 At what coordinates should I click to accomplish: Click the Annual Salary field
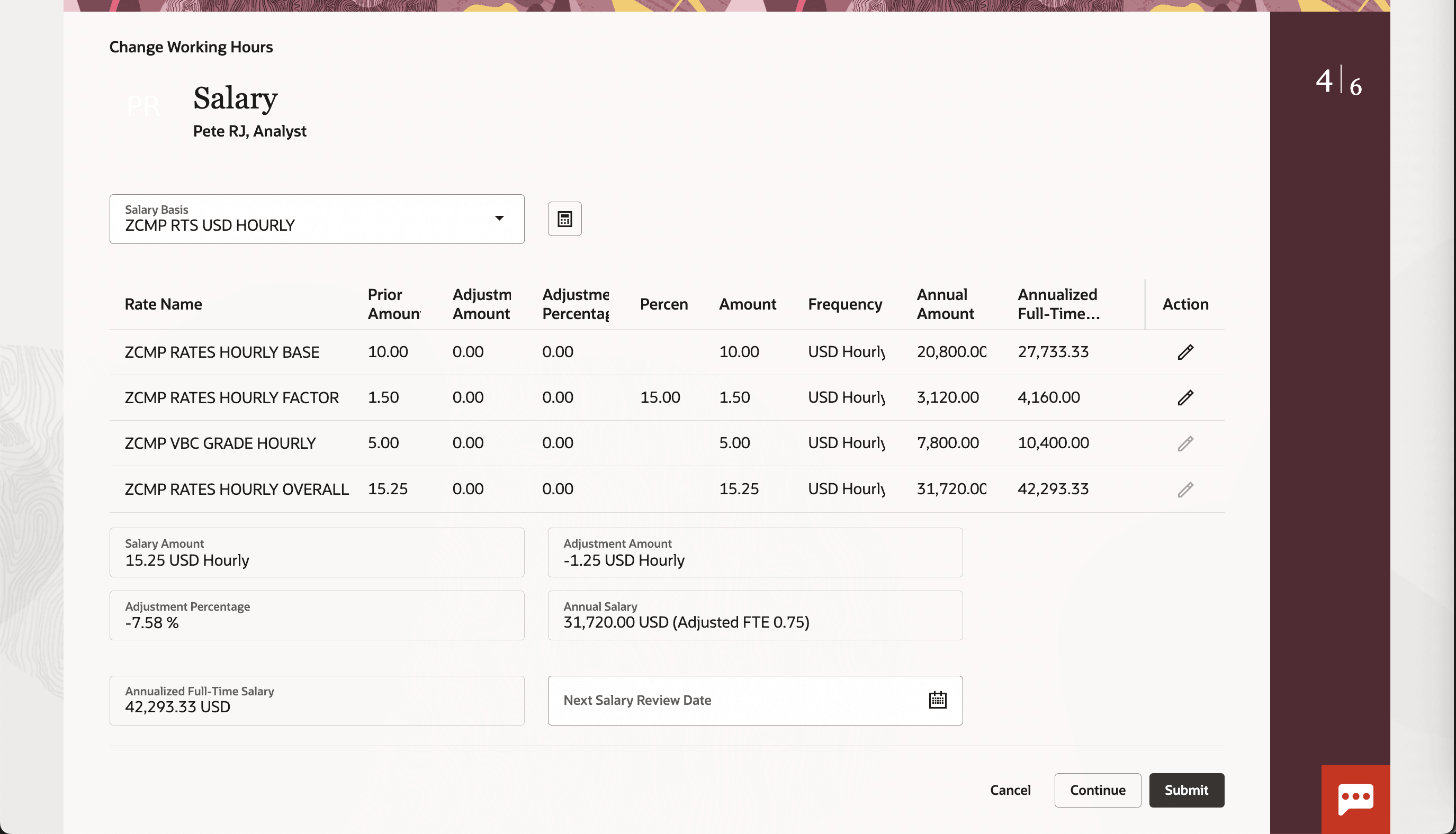click(x=754, y=615)
